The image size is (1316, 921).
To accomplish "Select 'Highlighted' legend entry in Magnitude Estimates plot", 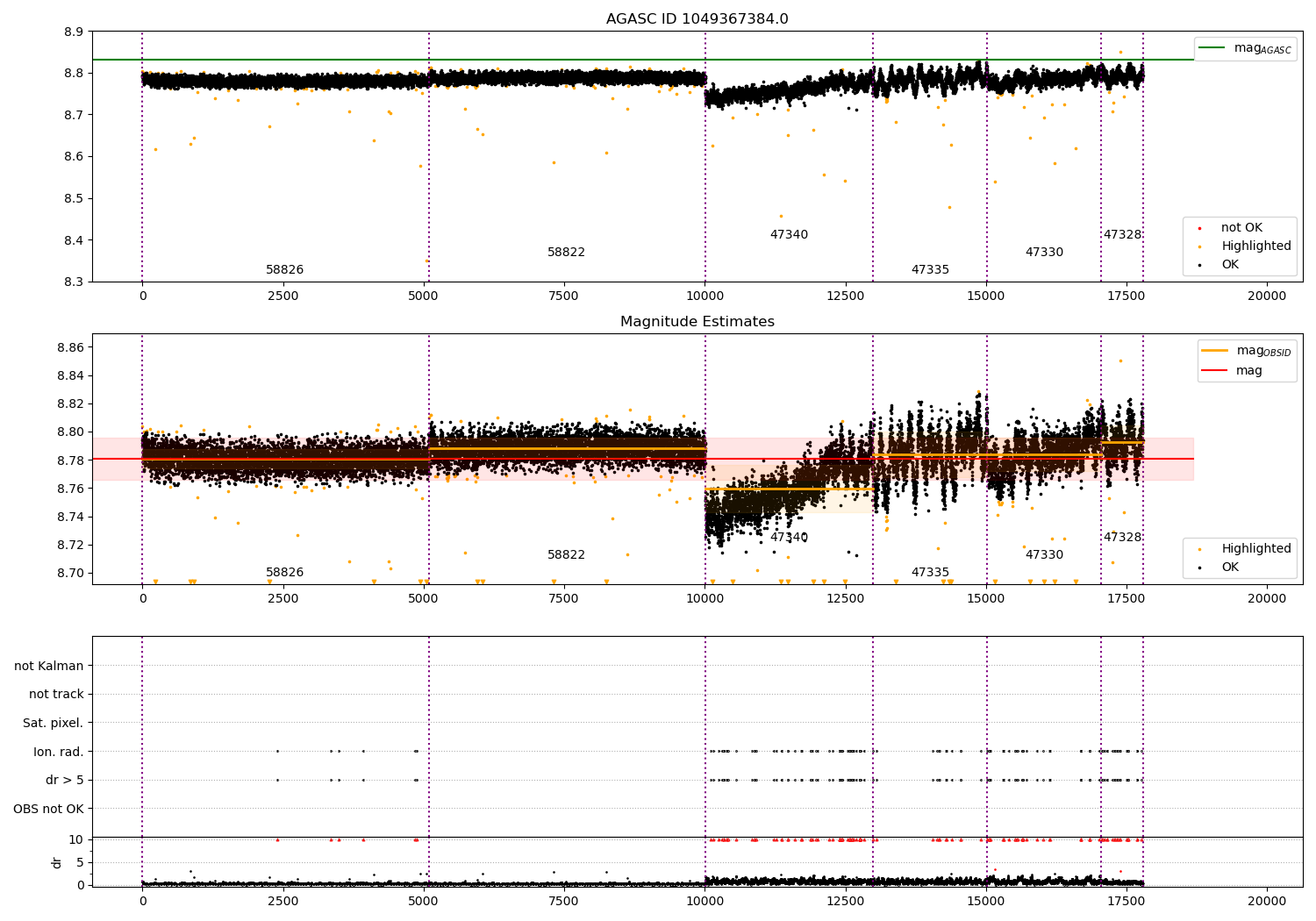I will click(x=1245, y=549).
